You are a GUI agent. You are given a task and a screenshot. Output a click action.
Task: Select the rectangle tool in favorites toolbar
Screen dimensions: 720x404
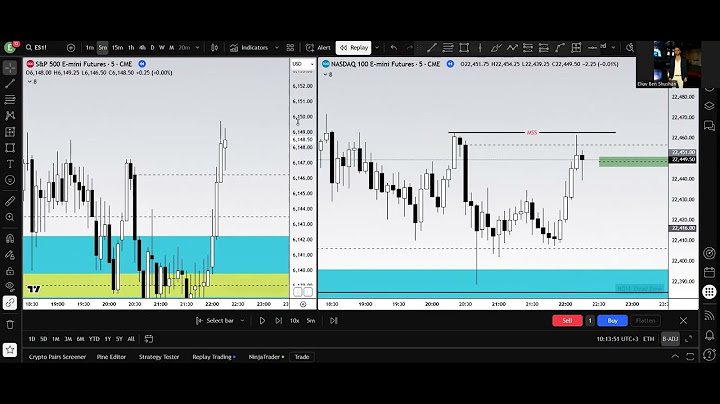(x=464, y=47)
